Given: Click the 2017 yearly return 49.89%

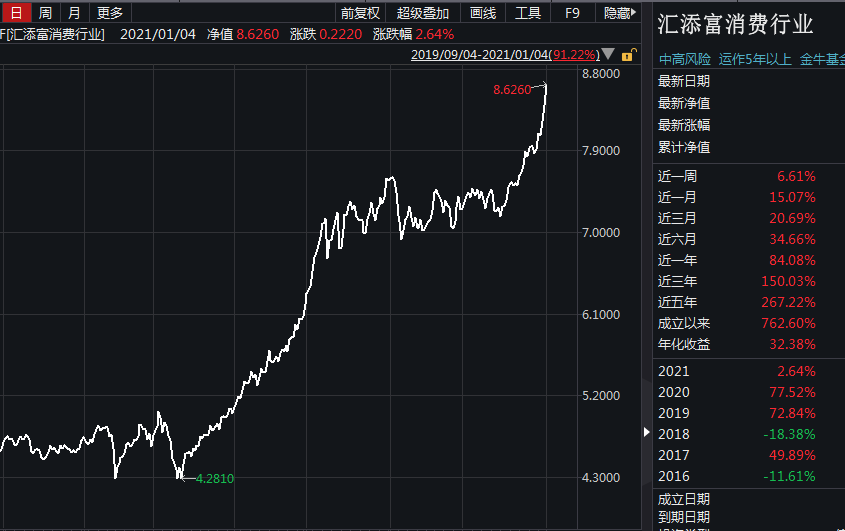Looking at the screenshot, I should tap(792, 455).
